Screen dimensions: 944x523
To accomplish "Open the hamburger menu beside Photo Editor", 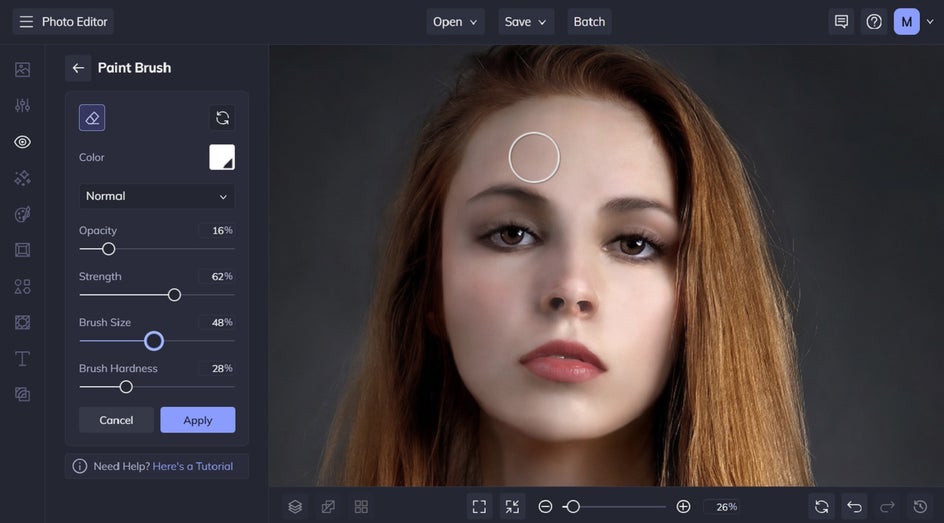I will point(26,22).
